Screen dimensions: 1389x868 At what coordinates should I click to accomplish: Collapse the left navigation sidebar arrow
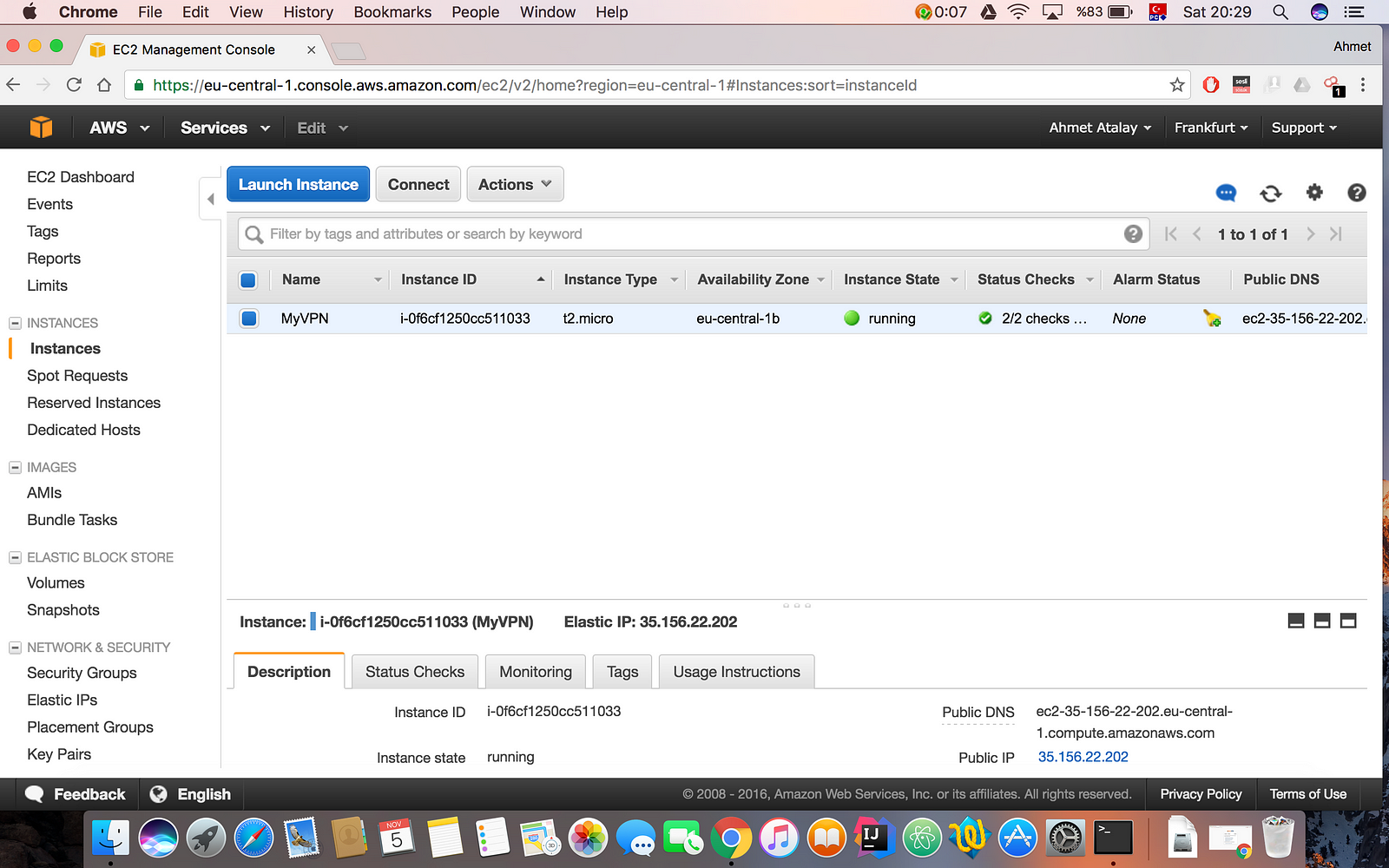(x=210, y=199)
